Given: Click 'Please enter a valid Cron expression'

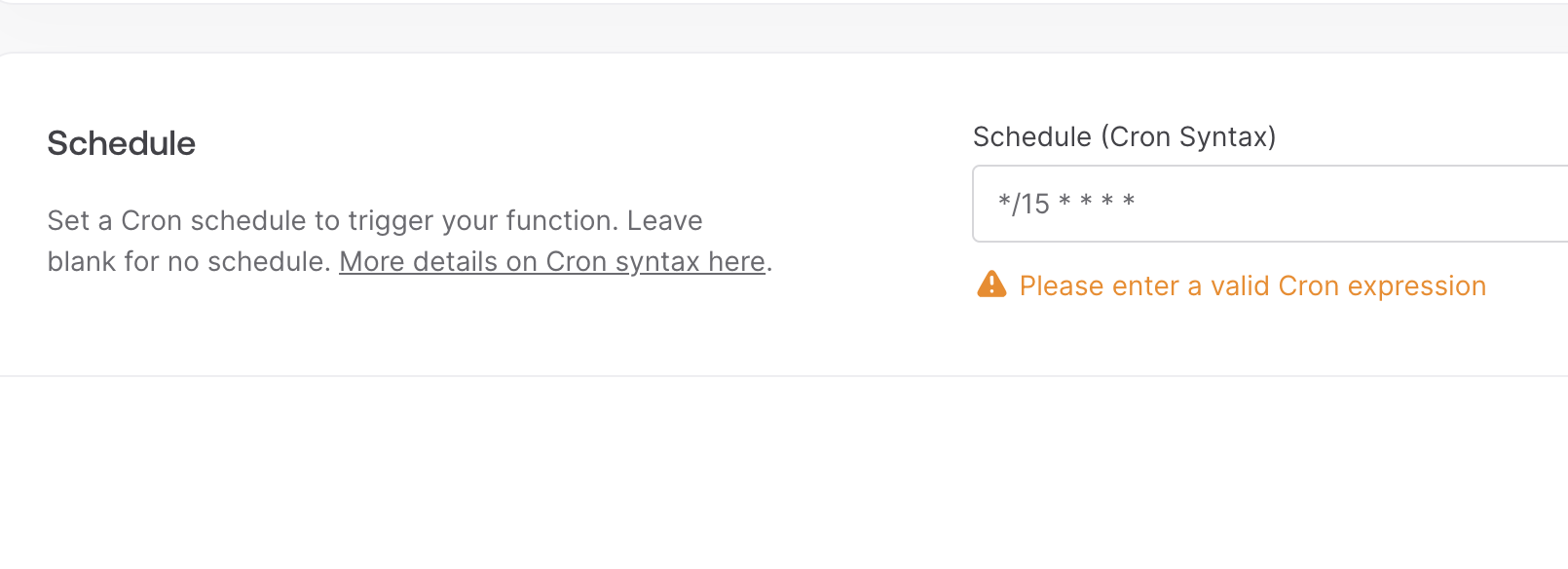Looking at the screenshot, I should point(1251,285).
